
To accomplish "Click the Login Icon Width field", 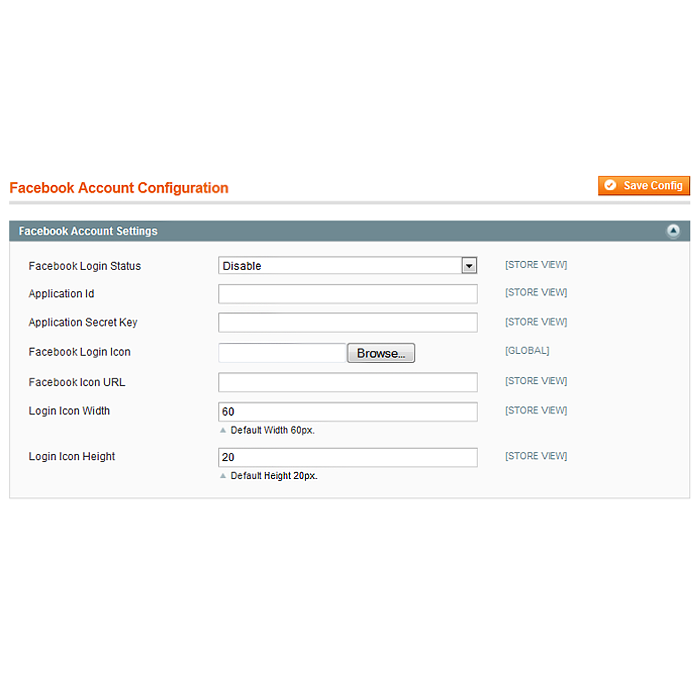I will point(348,412).
